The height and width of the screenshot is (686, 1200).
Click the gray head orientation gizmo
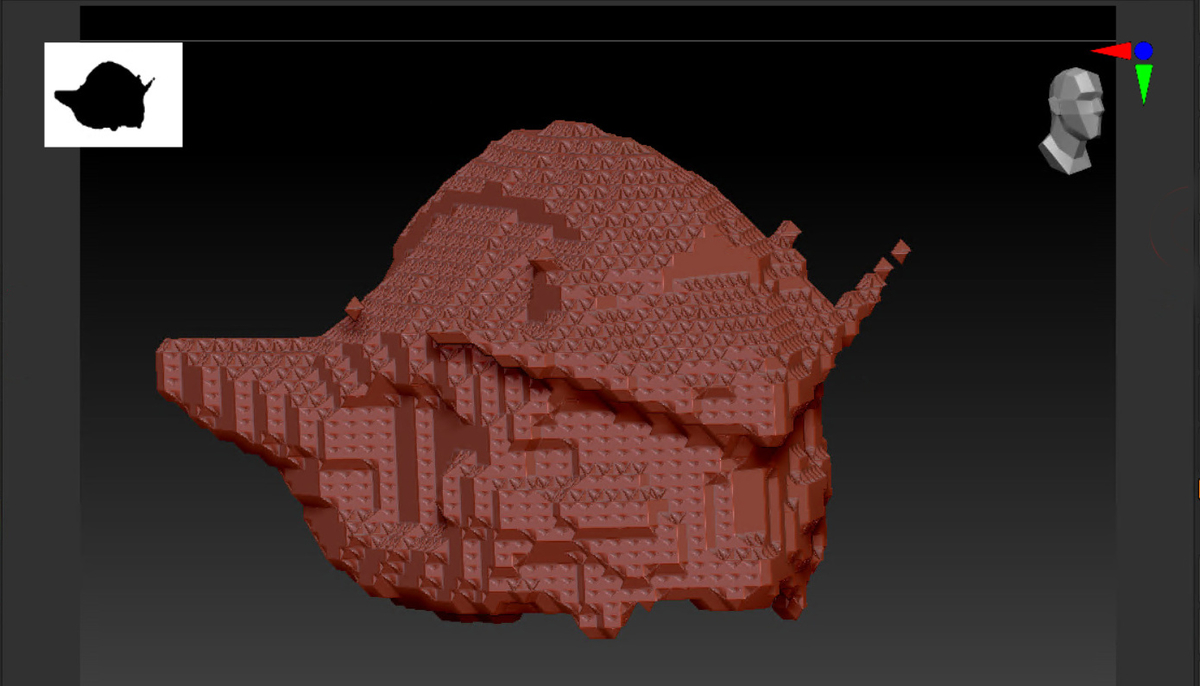click(1071, 121)
